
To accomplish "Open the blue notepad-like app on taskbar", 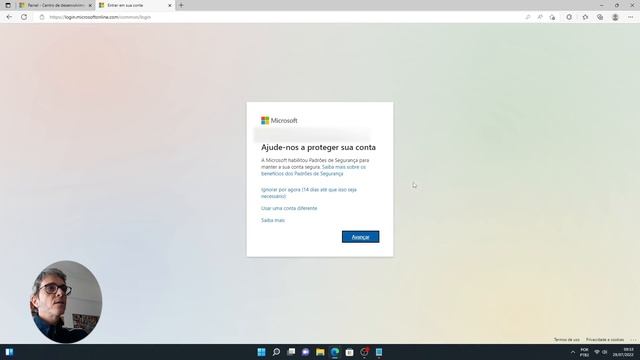I will pos(379,352).
